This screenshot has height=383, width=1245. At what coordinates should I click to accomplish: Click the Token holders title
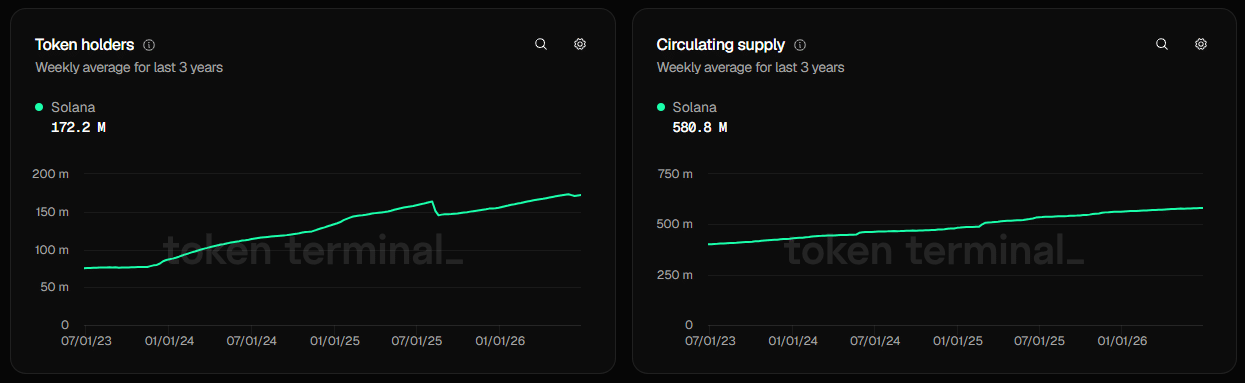tap(85, 45)
